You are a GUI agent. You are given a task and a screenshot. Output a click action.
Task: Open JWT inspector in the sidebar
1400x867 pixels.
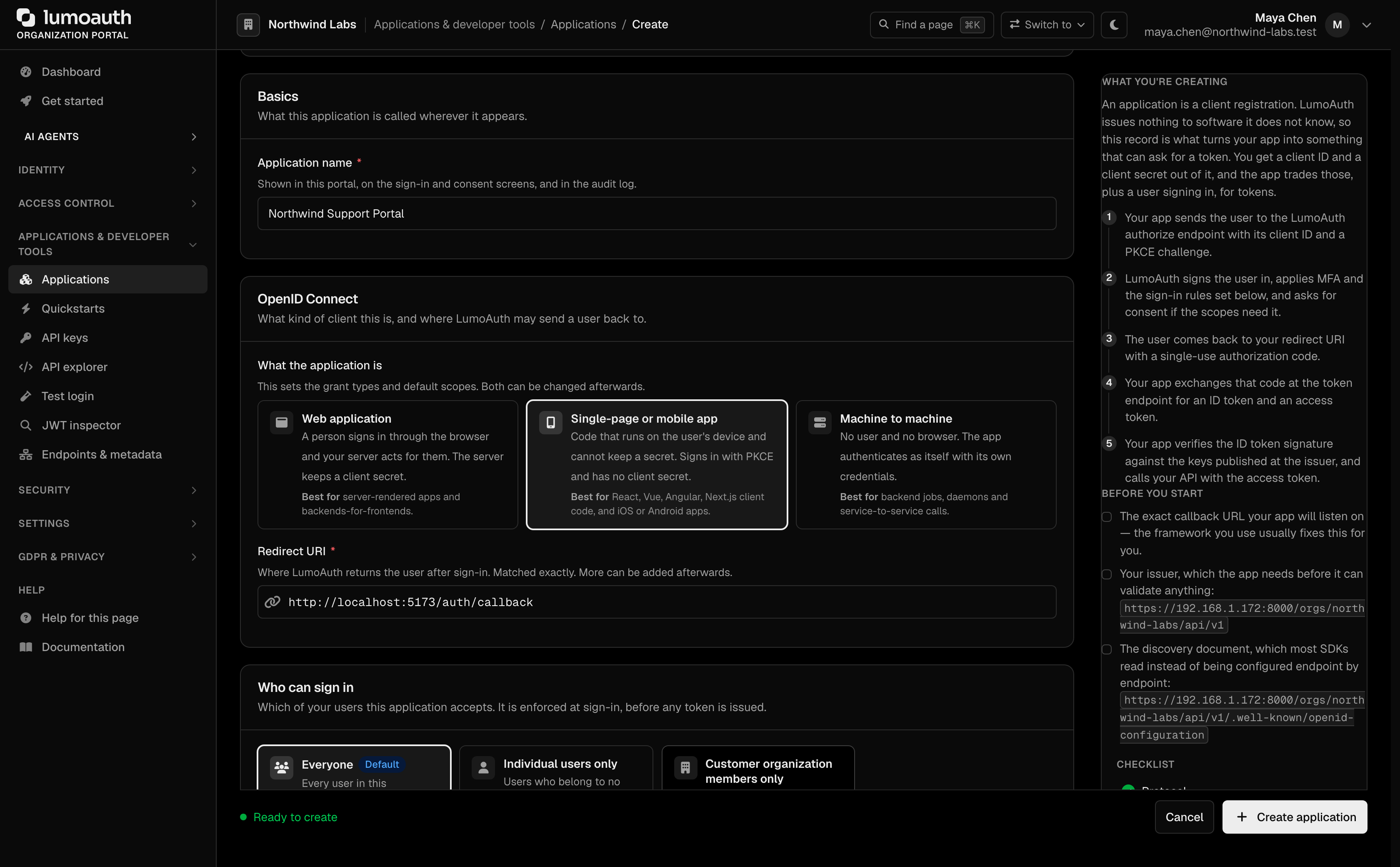click(108, 426)
